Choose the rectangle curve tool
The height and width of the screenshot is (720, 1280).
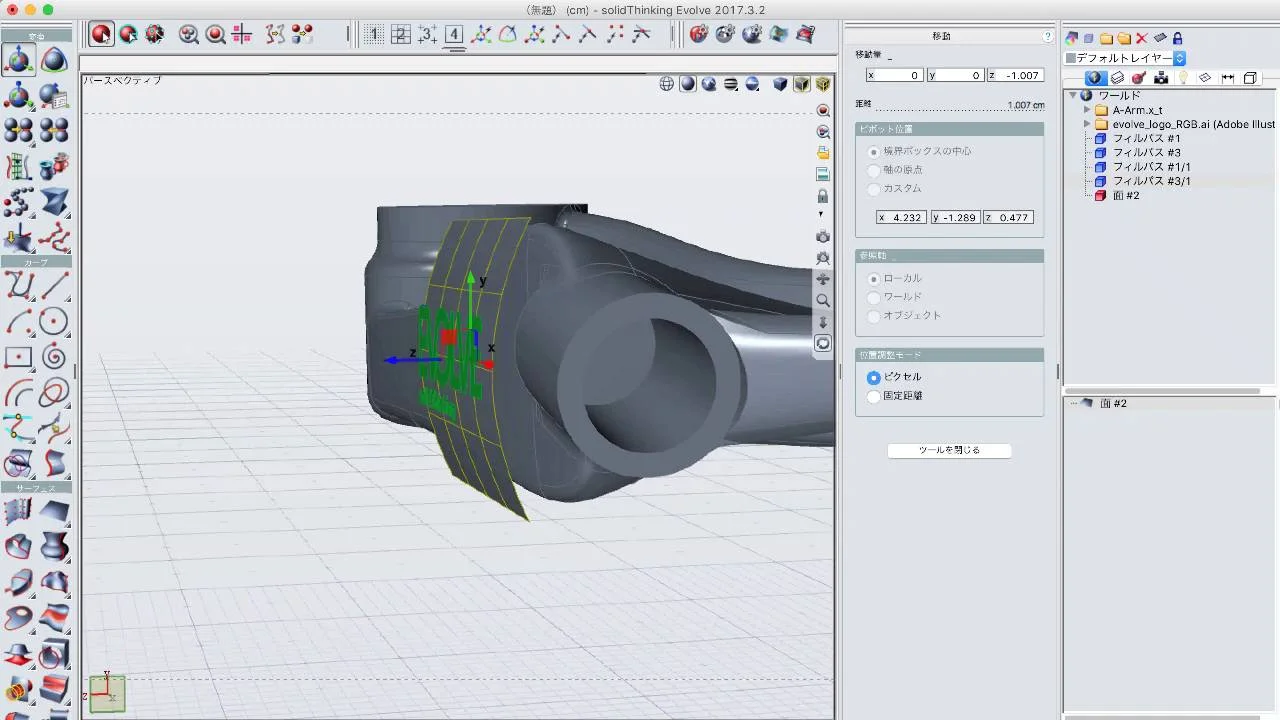click(18, 358)
